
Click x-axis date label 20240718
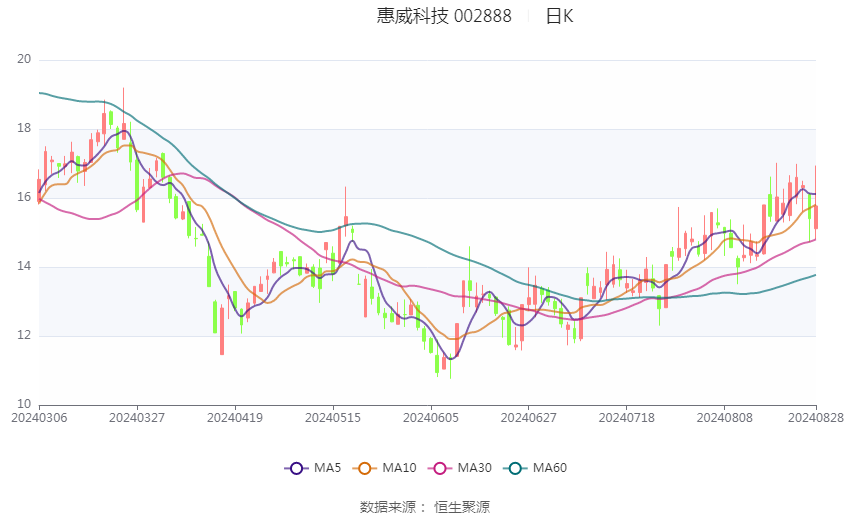(x=627, y=418)
